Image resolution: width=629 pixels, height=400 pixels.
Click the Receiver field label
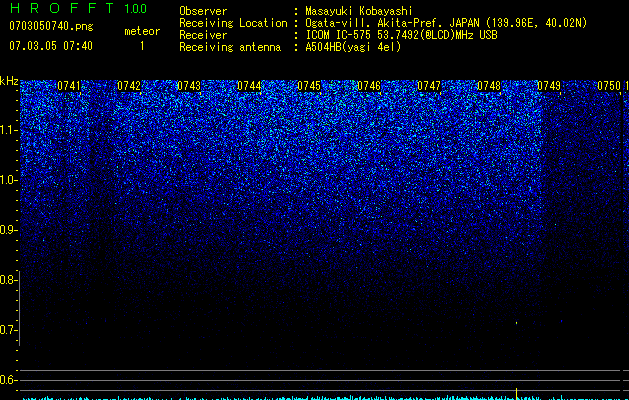[203, 35]
